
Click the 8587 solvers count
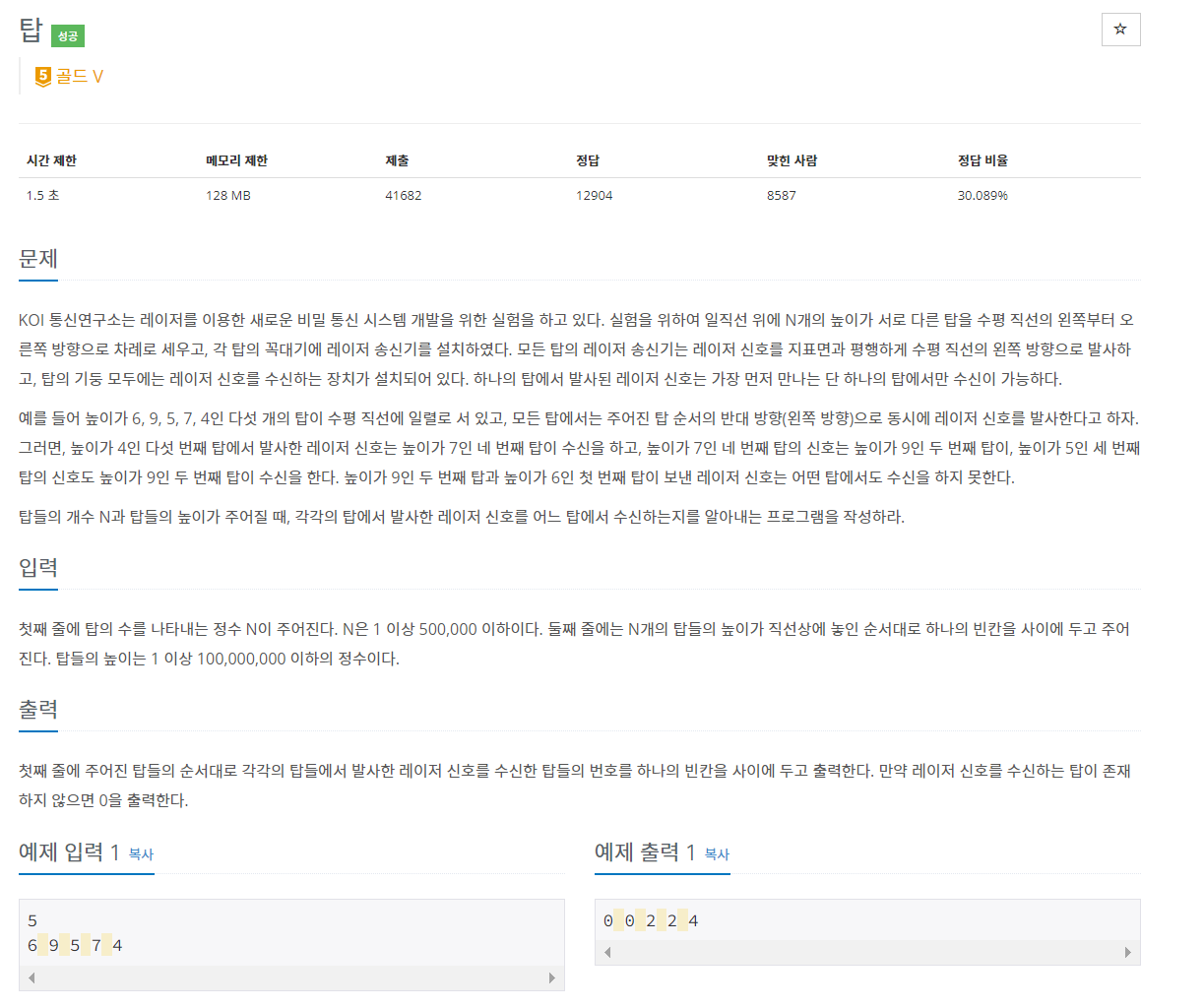coord(782,195)
